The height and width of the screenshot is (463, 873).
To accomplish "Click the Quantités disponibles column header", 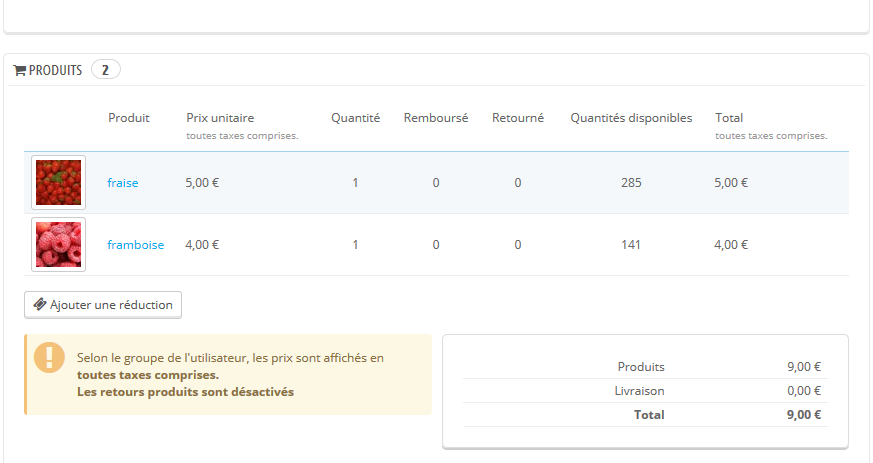I will (x=631, y=118).
